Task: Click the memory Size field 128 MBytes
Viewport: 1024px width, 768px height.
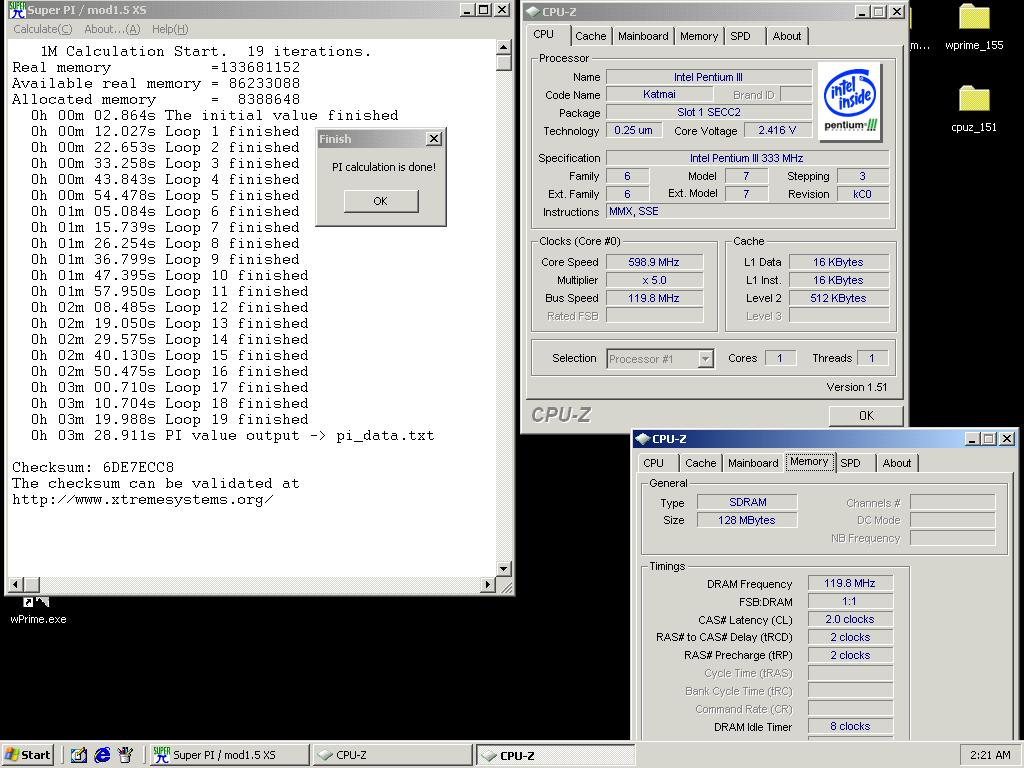Action: [x=747, y=520]
